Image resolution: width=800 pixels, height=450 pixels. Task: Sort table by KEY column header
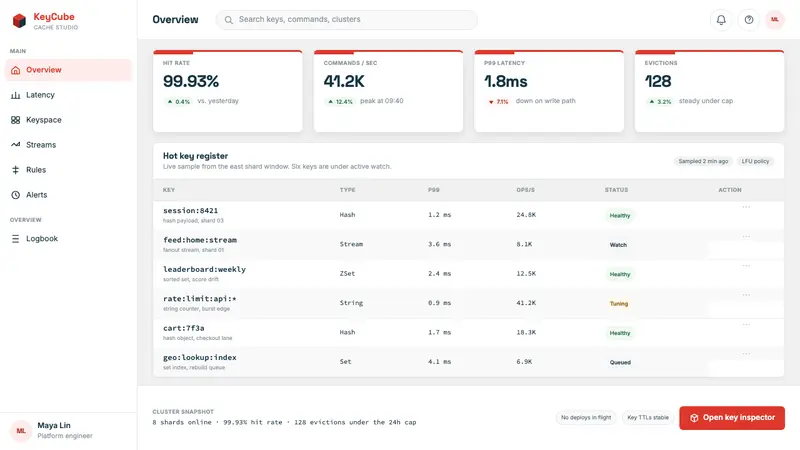[x=169, y=190]
